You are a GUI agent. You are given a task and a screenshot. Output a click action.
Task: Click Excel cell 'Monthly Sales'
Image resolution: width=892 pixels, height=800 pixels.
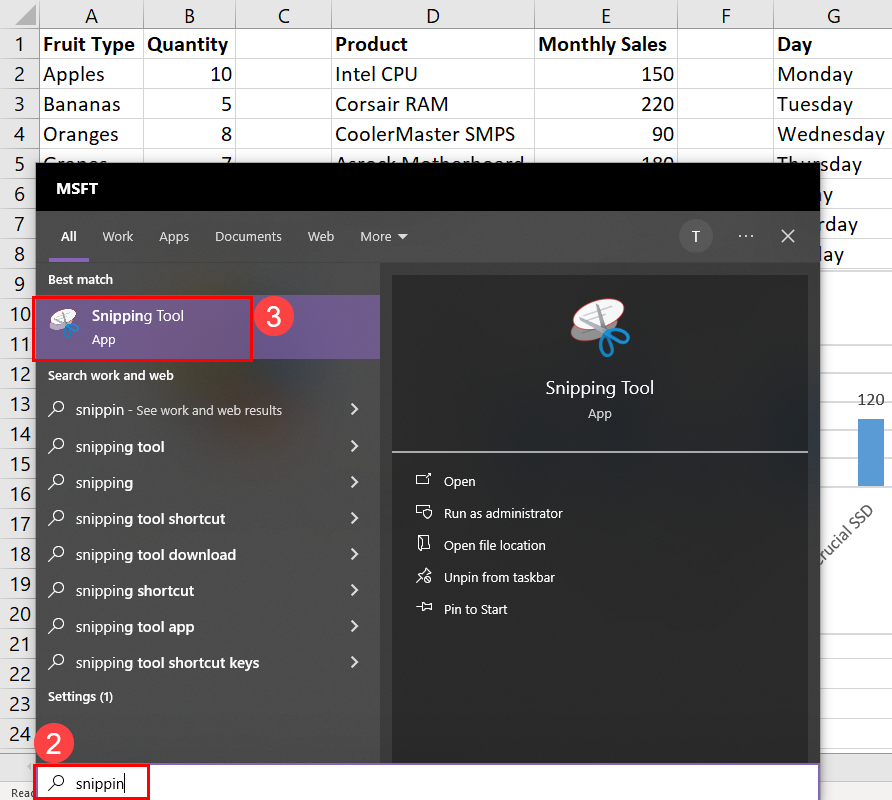[x=606, y=44]
